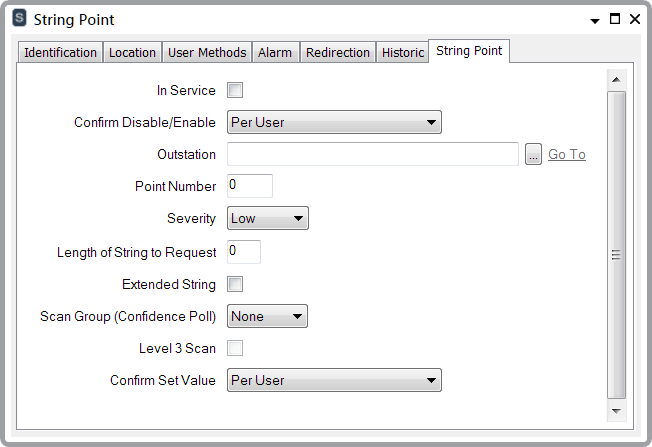
Task: Toggle the Extended String checkbox
Action: coord(235,284)
